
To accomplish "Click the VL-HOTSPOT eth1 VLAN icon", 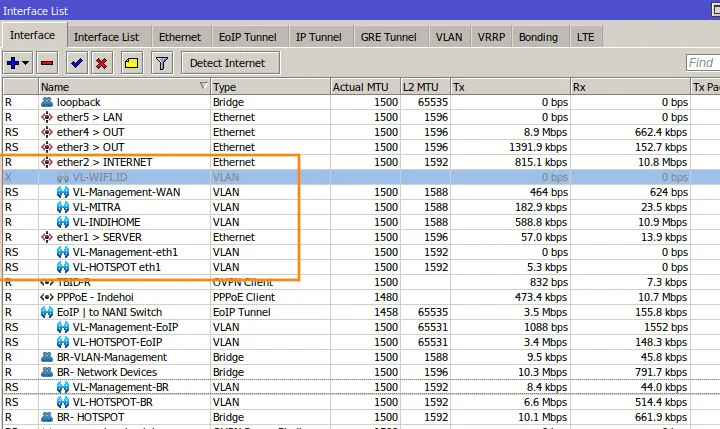I will tap(63, 267).
